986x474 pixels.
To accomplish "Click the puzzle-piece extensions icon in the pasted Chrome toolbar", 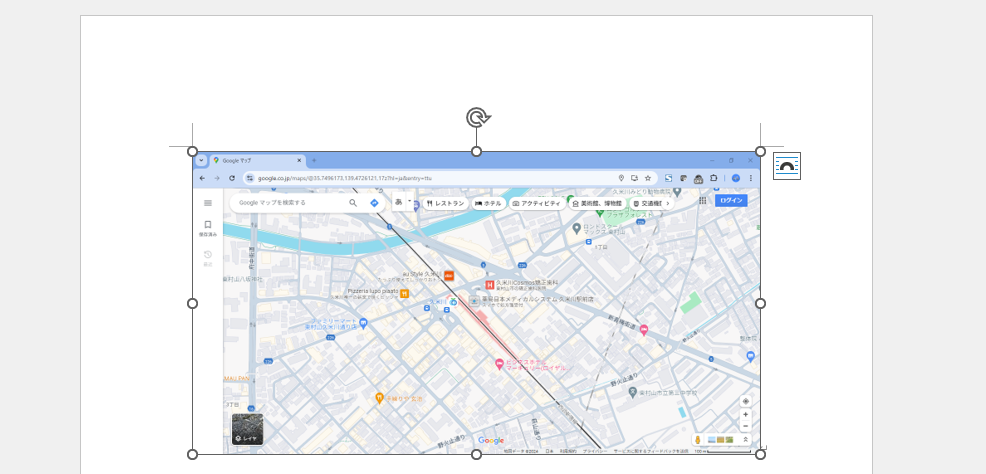I will tap(714, 179).
